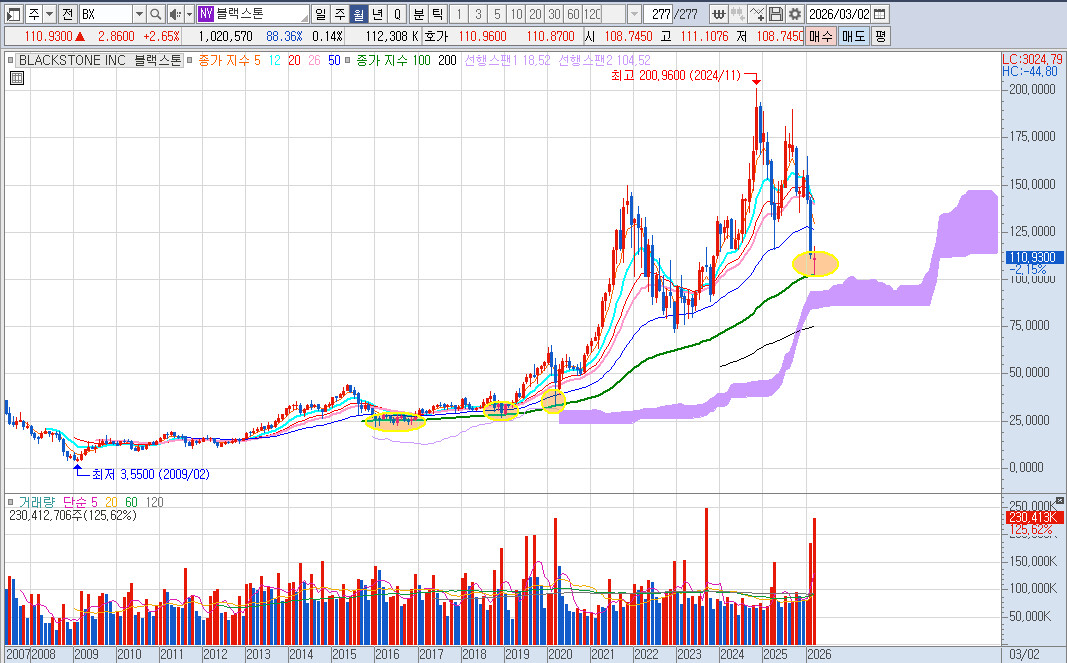Click the 110.9300 current price tag on axis
Screen dimensions: 1067x663
(1033, 257)
